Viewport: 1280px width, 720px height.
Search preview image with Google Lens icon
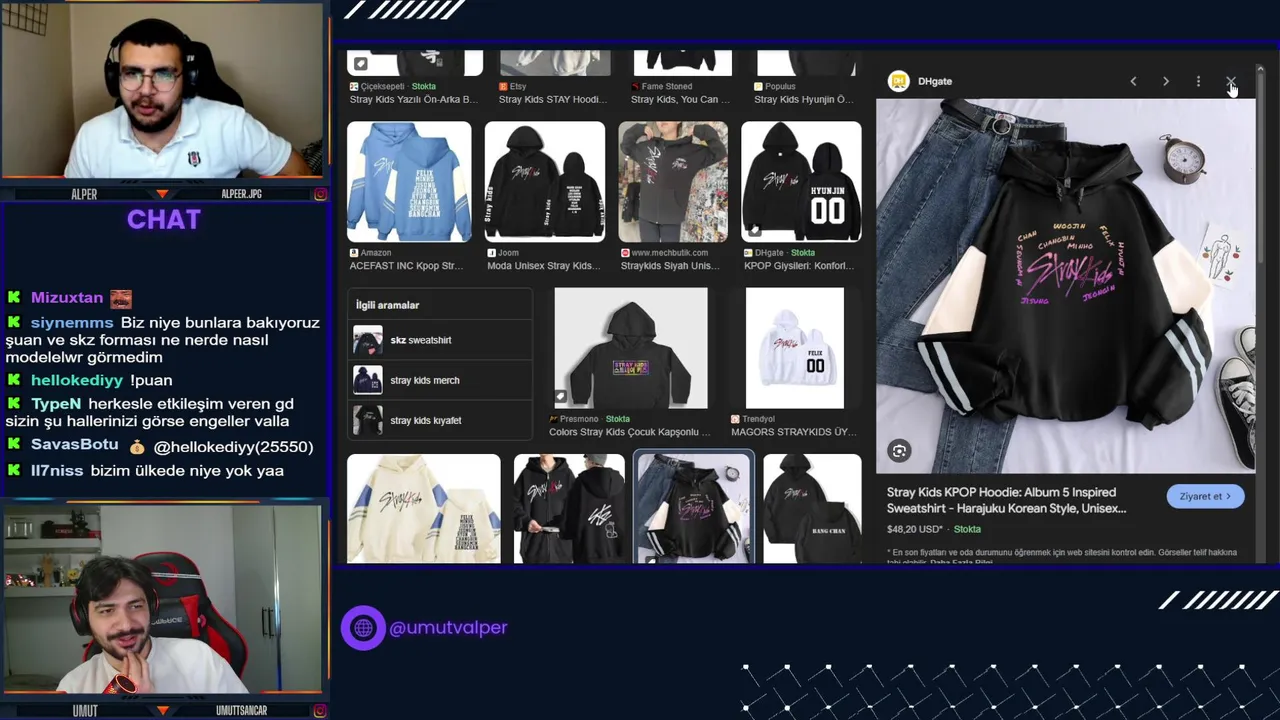click(899, 451)
